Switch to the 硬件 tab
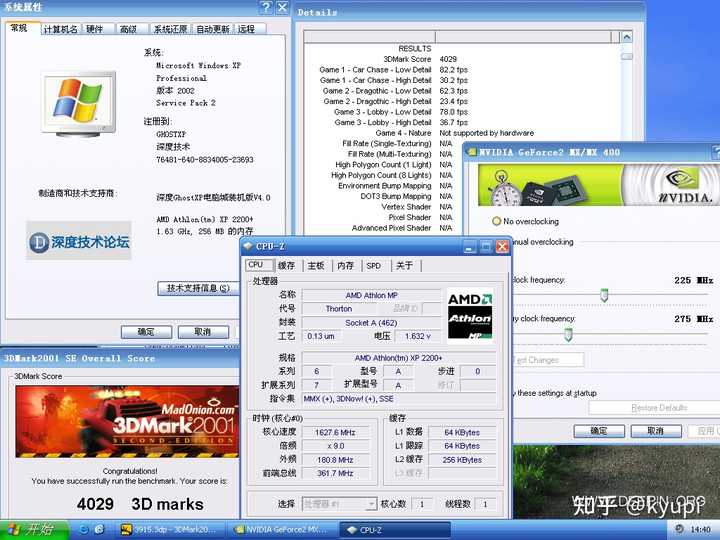The width and height of the screenshot is (720, 540). [95, 29]
